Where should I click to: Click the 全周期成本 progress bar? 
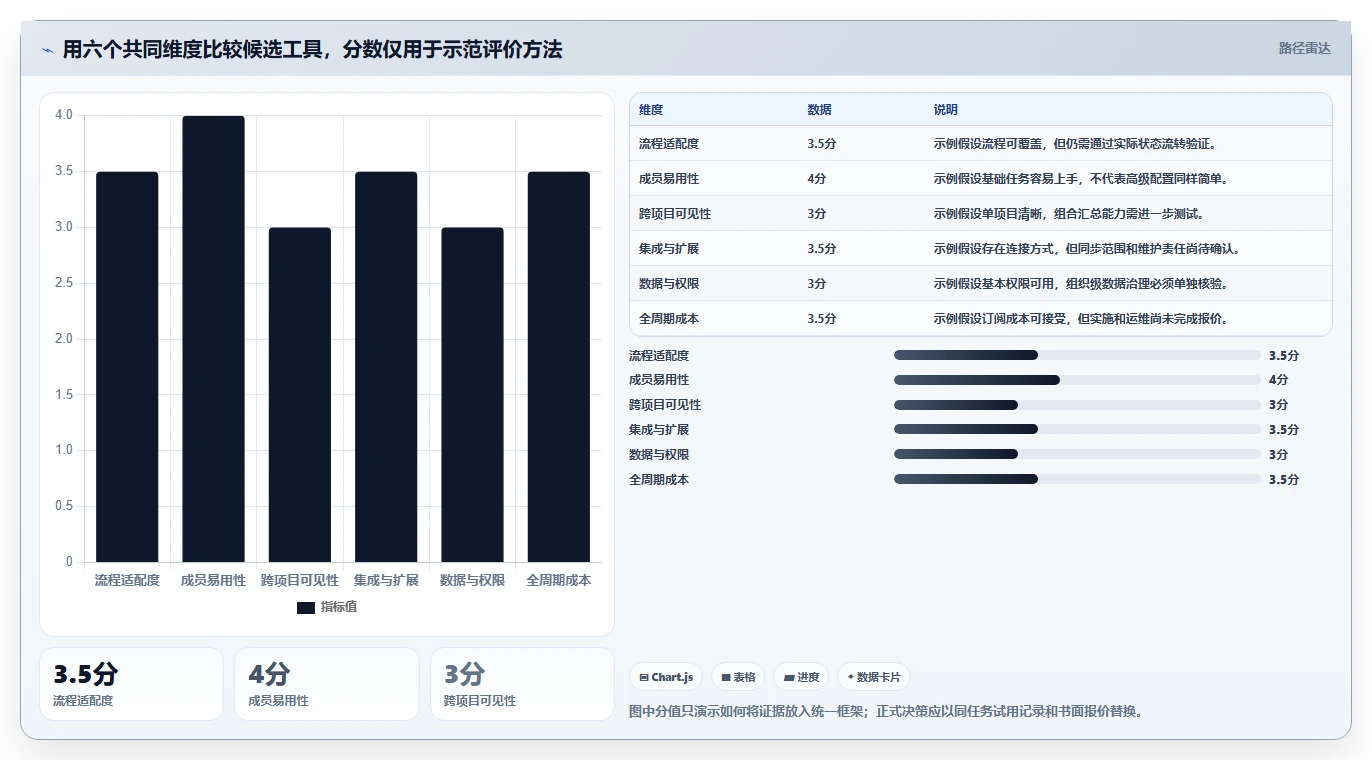point(1077,479)
